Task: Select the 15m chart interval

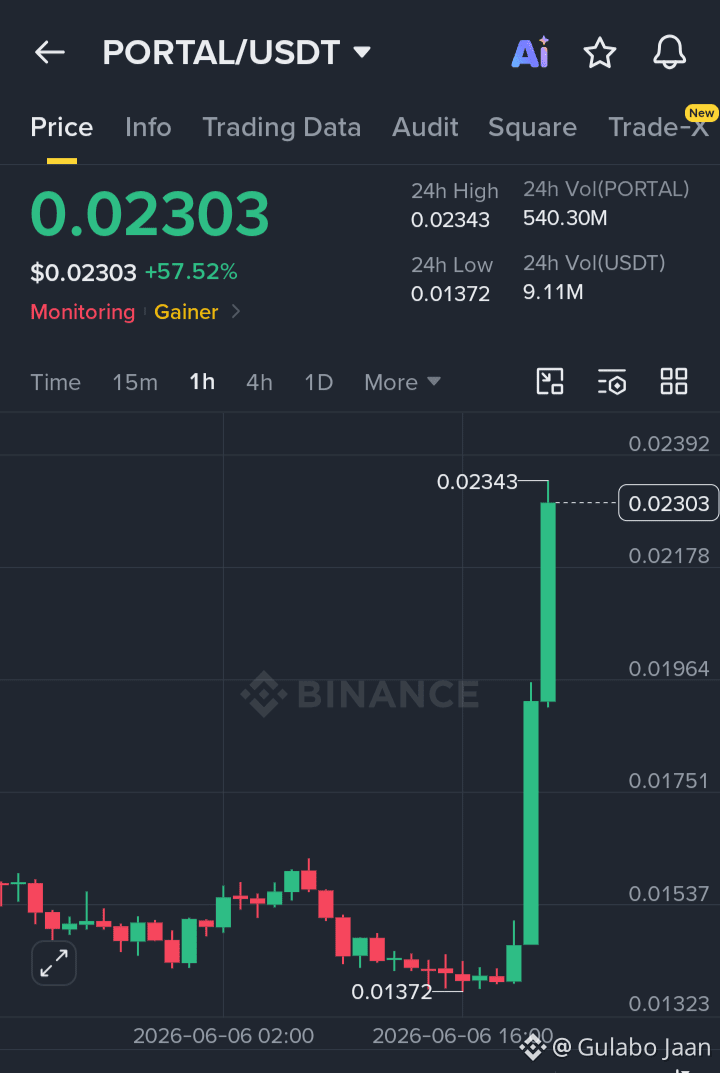Action: (x=135, y=382)
